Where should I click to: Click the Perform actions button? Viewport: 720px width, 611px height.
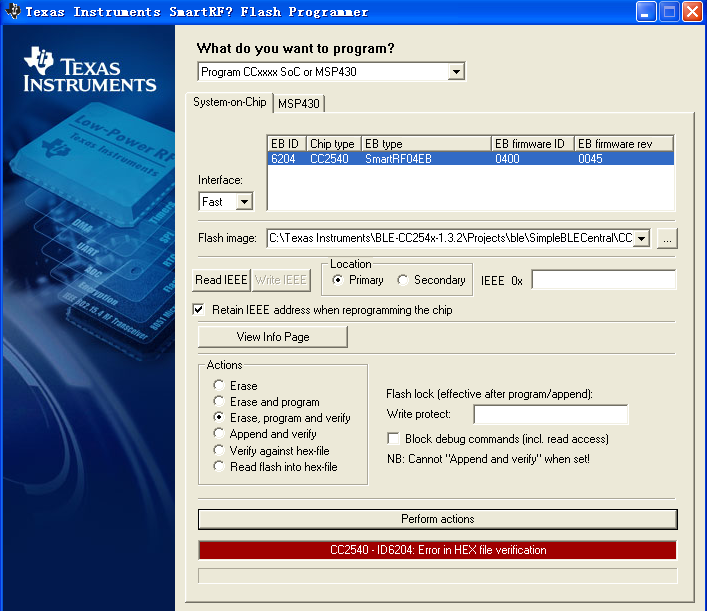[x=438, y=519]
